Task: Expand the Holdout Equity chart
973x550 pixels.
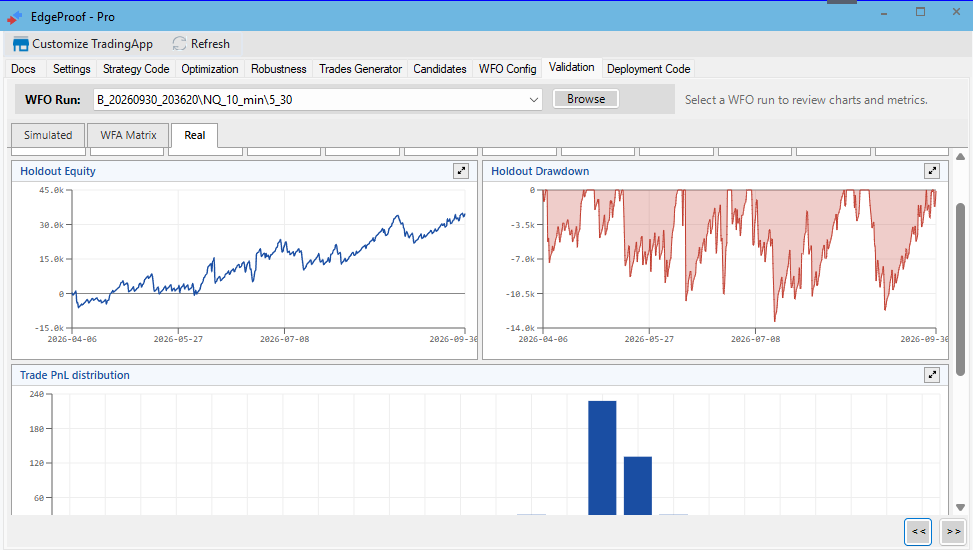Action: (x=461, y=171)
